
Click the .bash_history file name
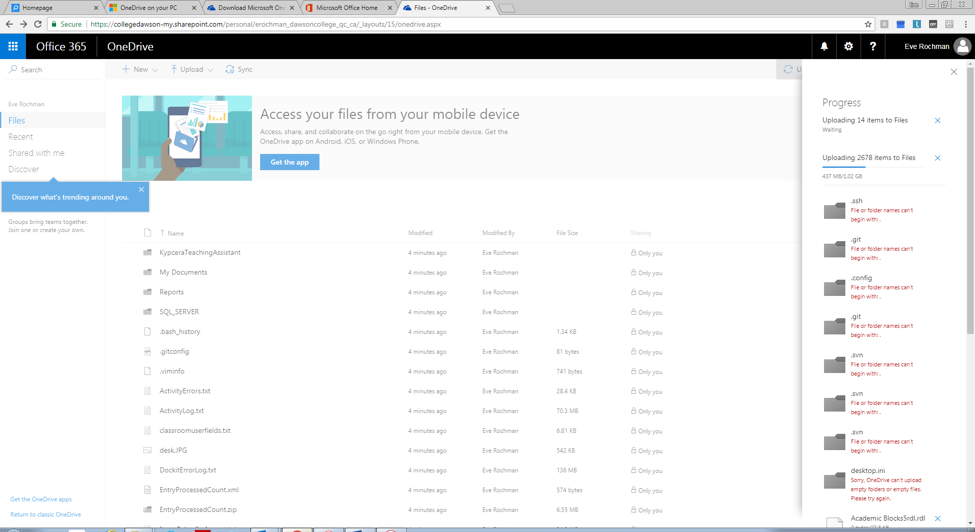(180, 332)
